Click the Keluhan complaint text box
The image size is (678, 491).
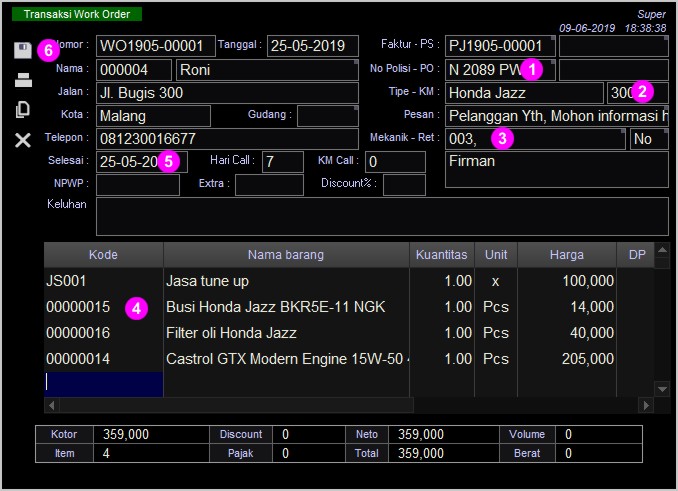point(381,216)
